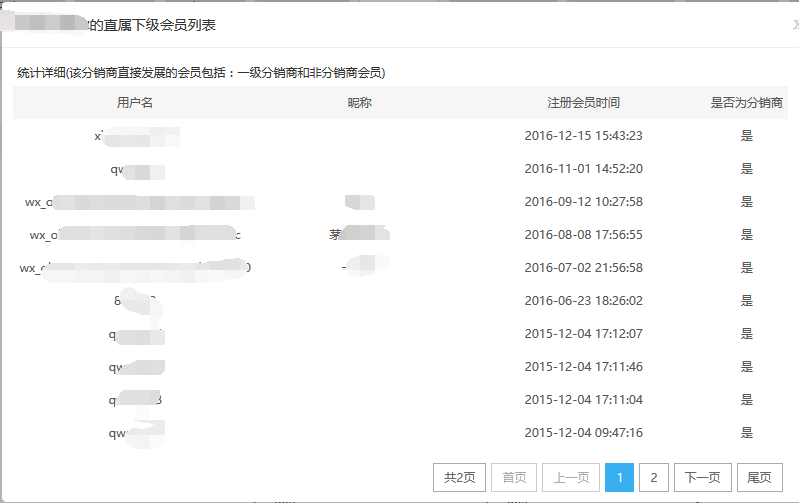This screenshot has height=503, width=799.
Task: Click the 共2页 total pages indicator
Action: coord(459,478)
